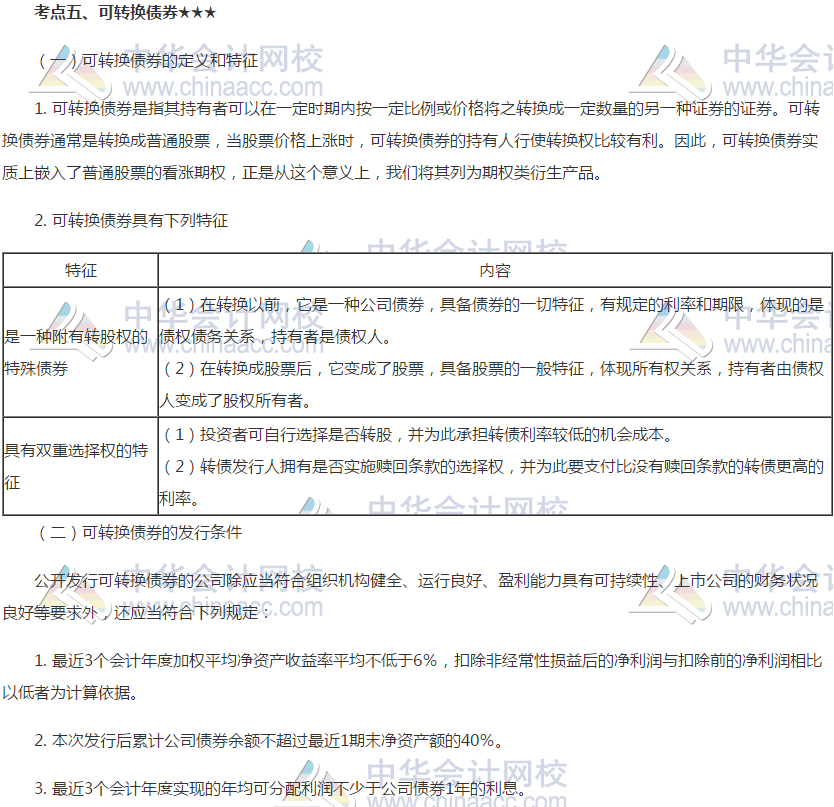Click the line （1）在转换以前
Image resolution: width=834 pixels, height=807 pixels.
click(490, 304)
